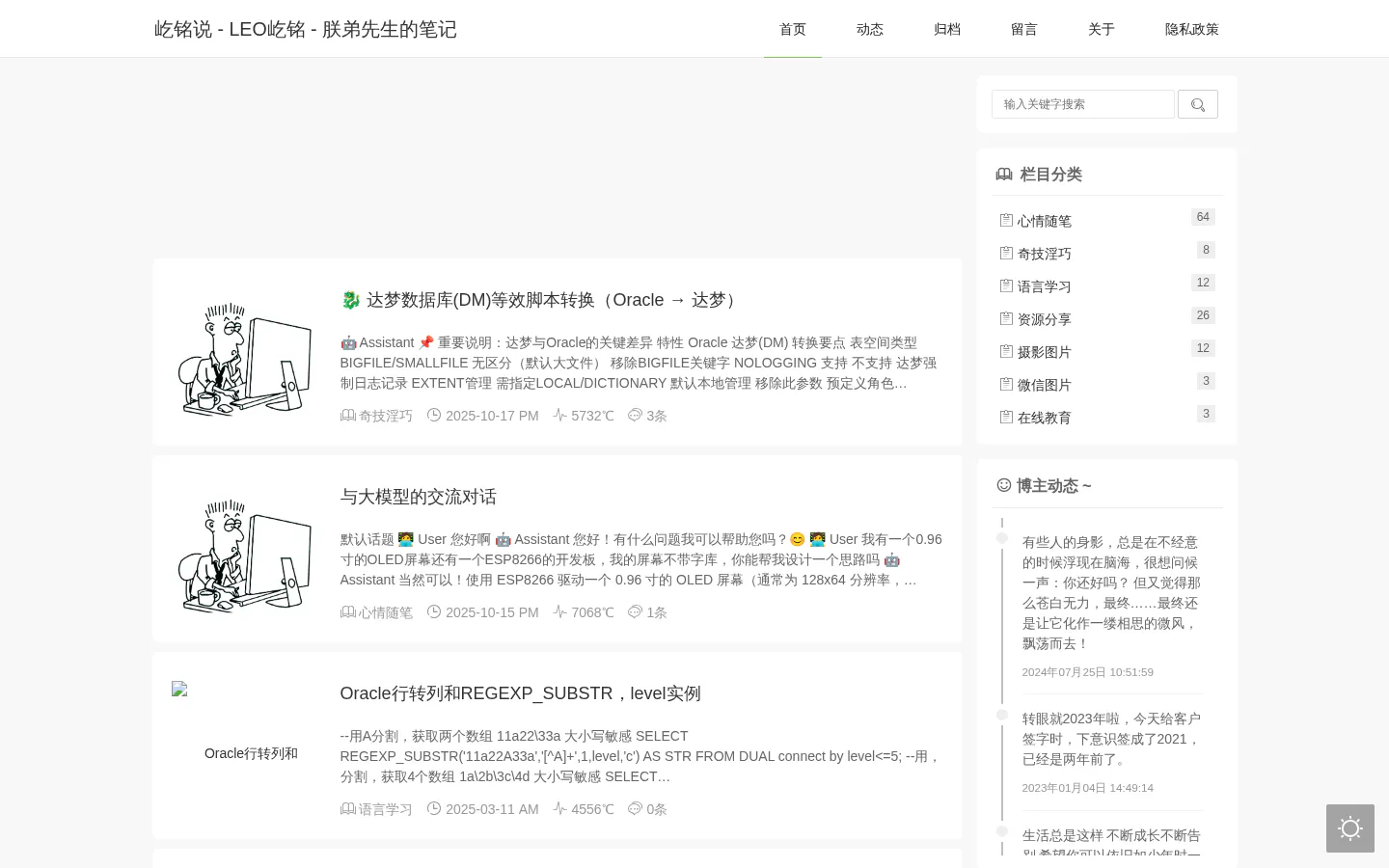
Task: Go to the 动态 navigation tab
Action: pos(870,29)
